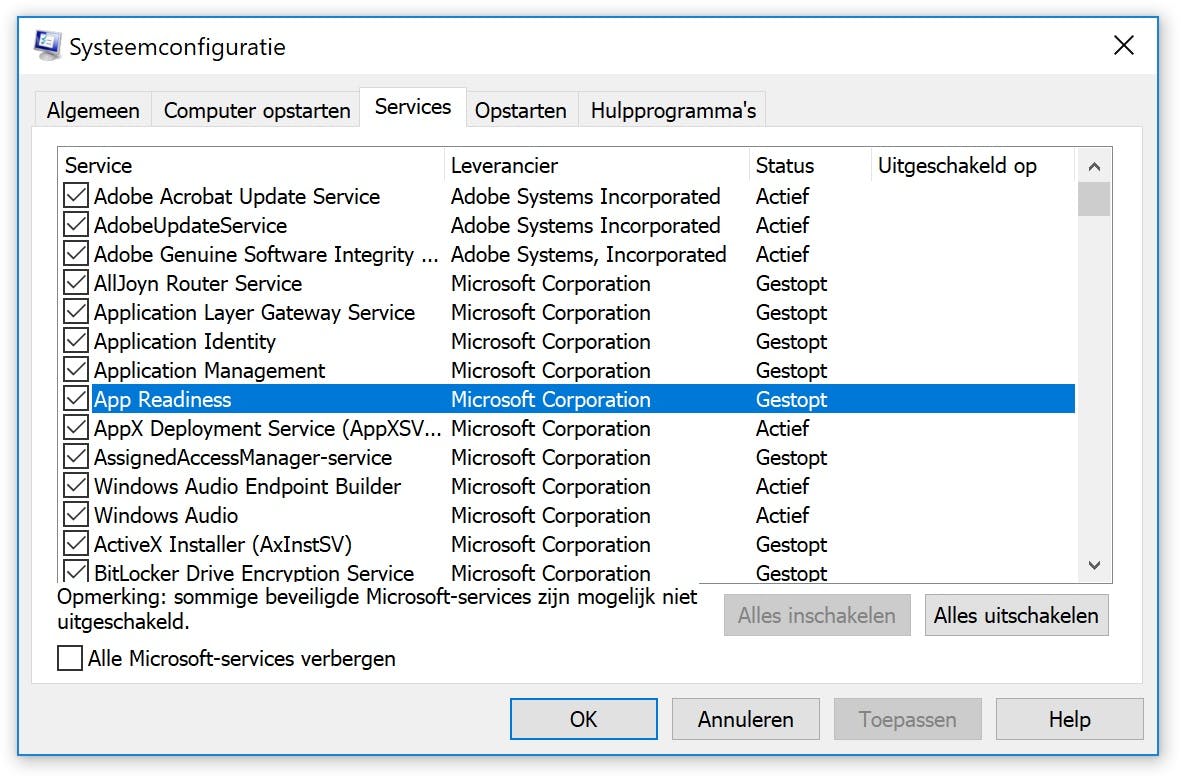Close the Systeemconfiguratie window

(x=1123, y=45)
